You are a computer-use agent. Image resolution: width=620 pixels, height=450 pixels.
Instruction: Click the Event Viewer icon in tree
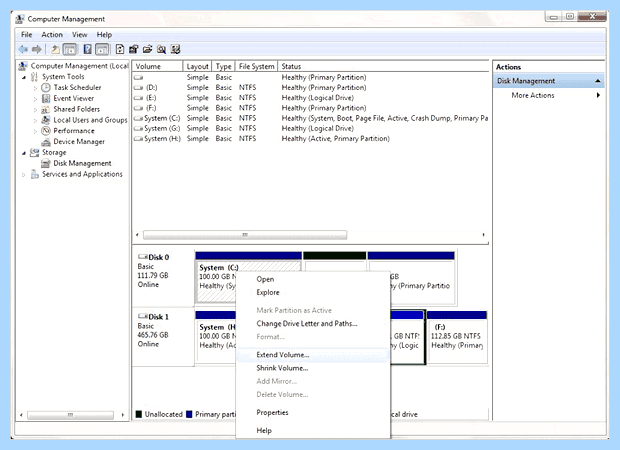click(46, 98)
